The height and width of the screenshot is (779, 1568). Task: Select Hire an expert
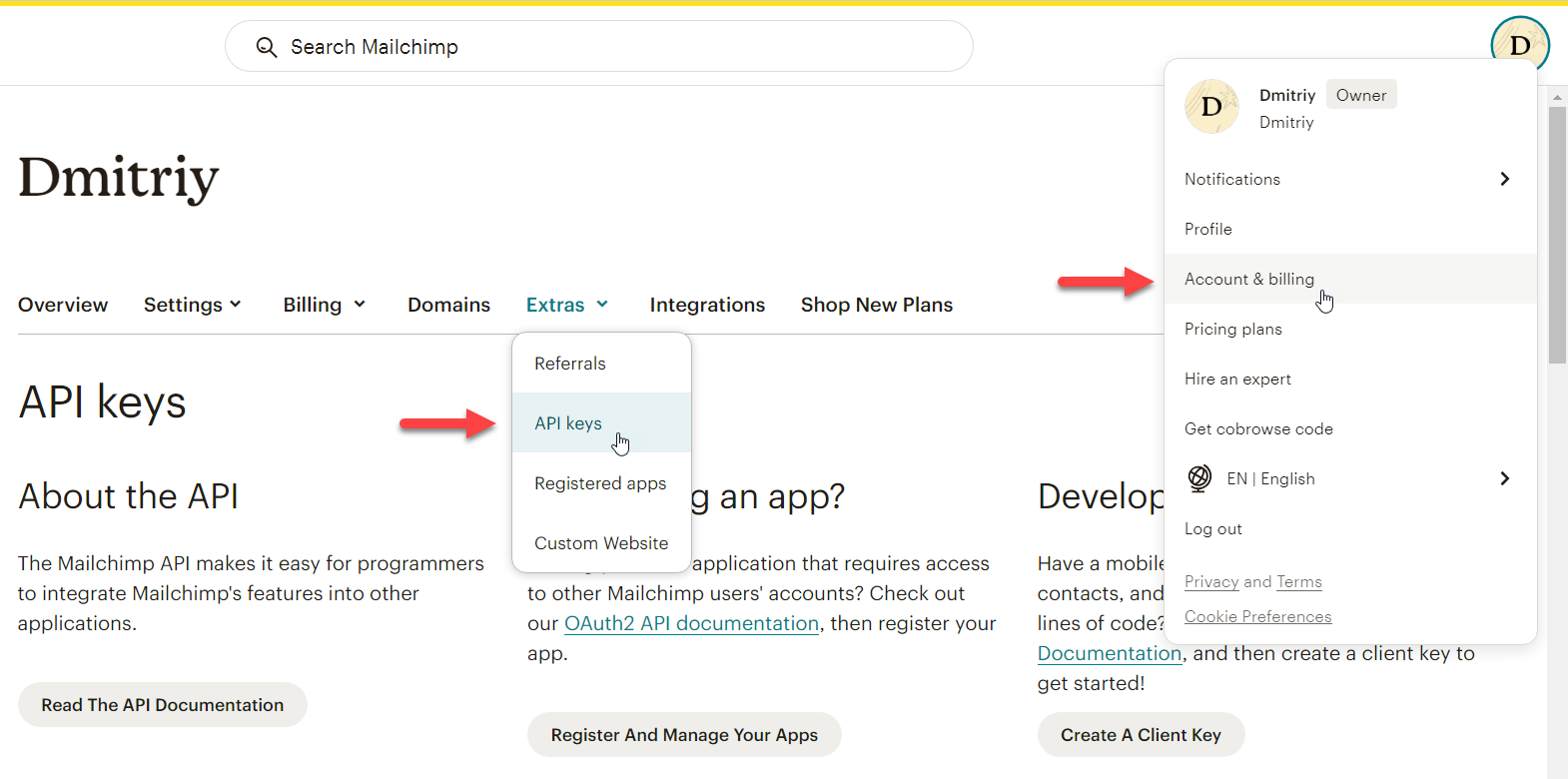point(1350,379)
